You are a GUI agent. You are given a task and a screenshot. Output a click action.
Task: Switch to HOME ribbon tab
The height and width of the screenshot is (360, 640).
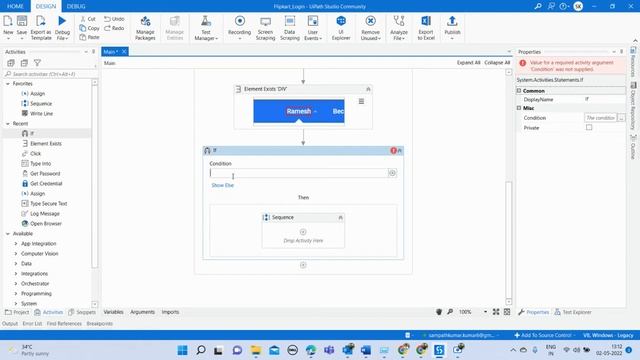click(x=15, y=6)
